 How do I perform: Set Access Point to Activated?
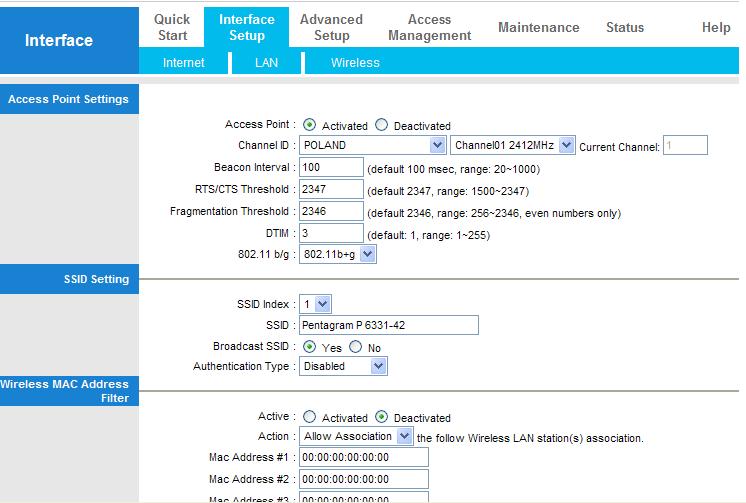click(x=309, y=125)
